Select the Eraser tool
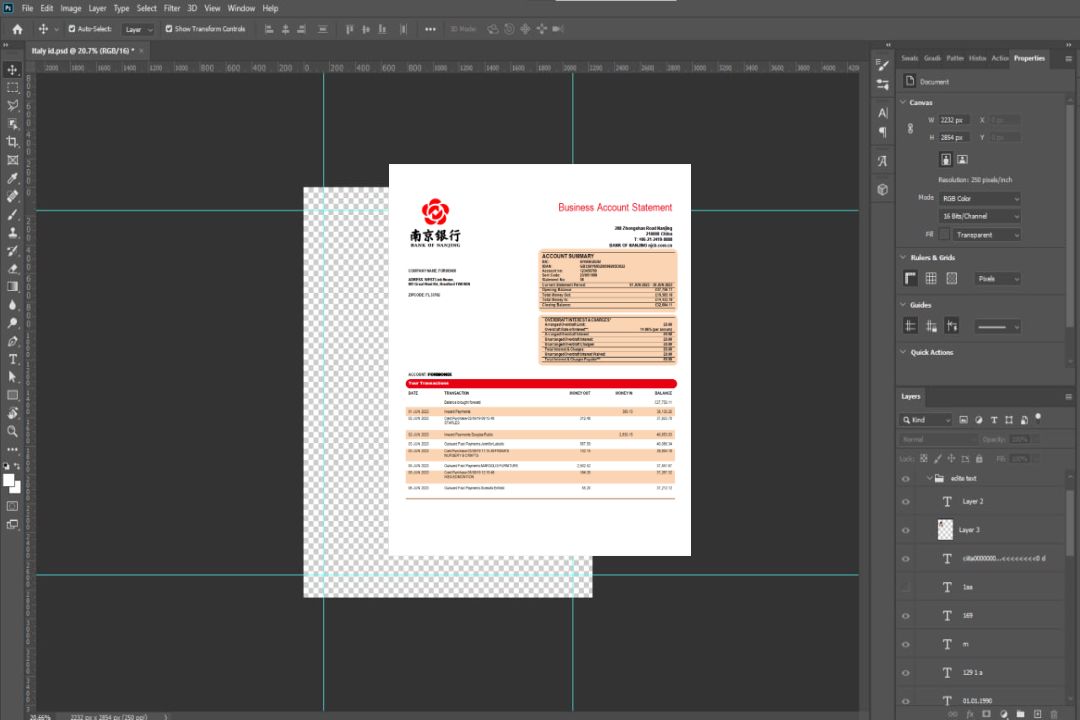 [12, 269]
